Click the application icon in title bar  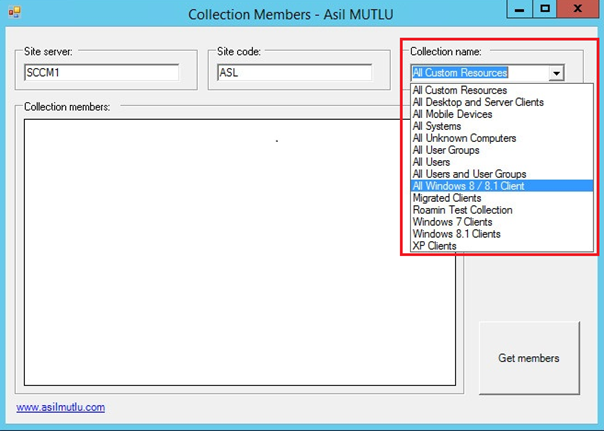[x=15, y=13]
